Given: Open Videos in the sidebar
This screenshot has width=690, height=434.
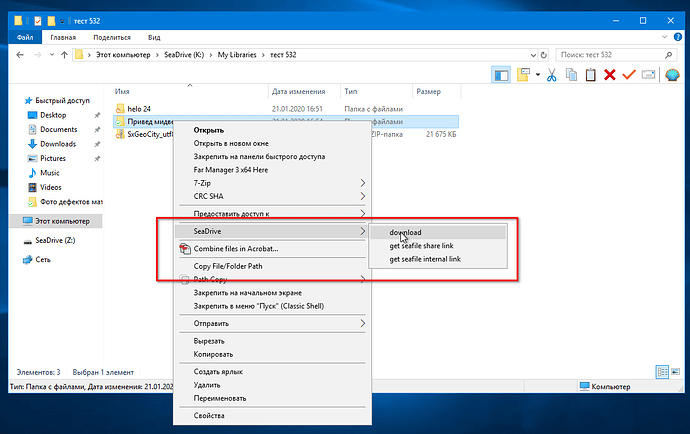Looking at the screenshot, I should click(51, 188).
